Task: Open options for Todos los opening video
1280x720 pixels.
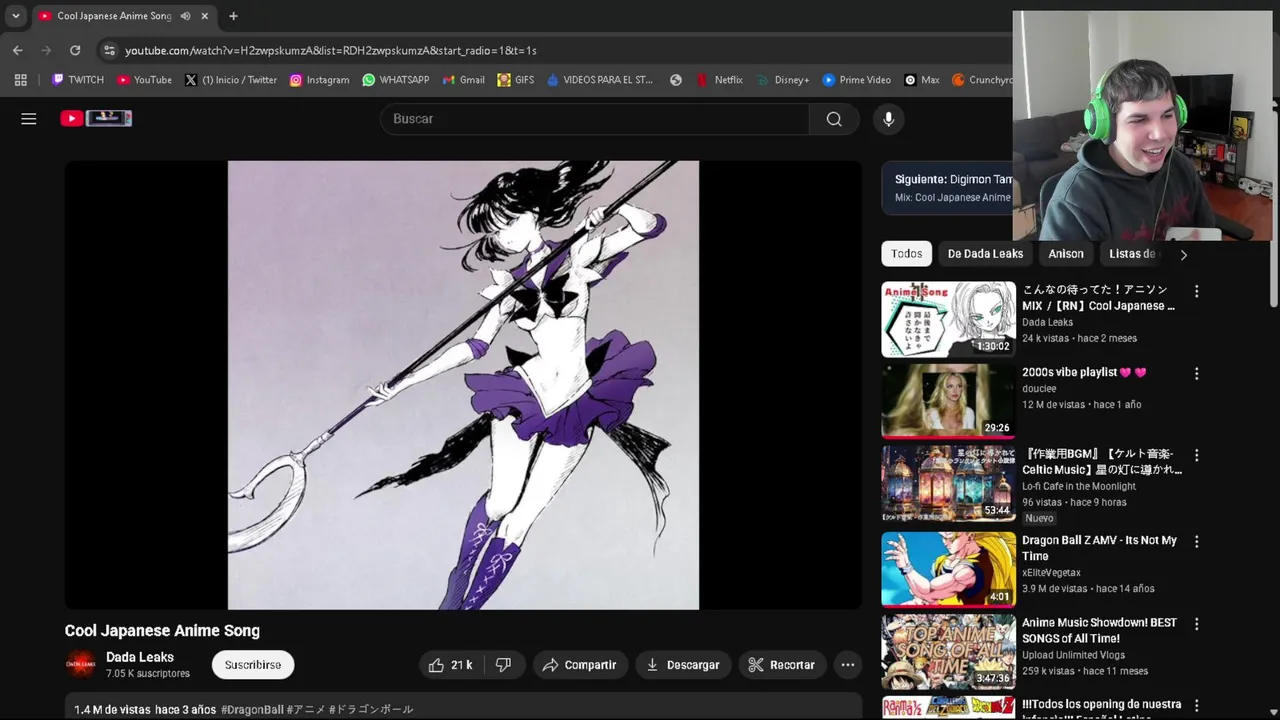Action: pyautogui.click(x=1197, y=706)
